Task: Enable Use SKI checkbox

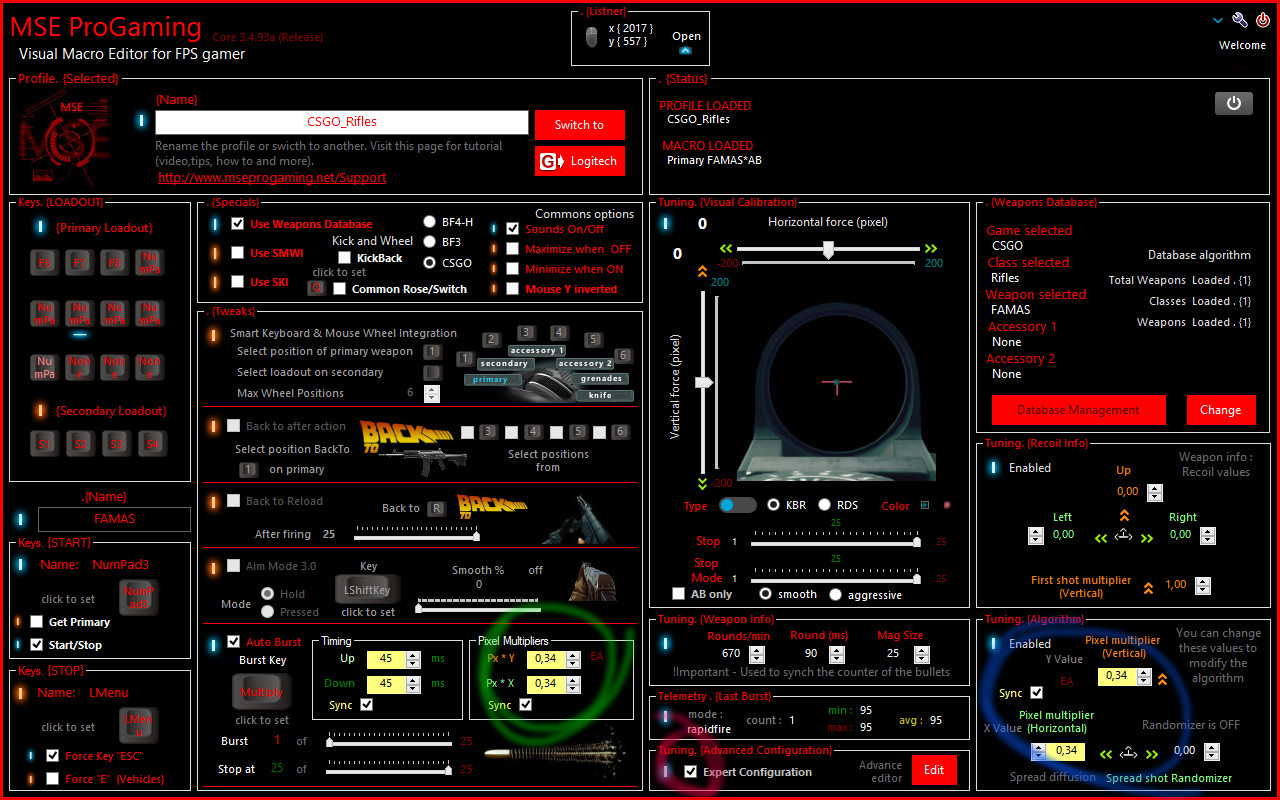Action: pos(237,282)
